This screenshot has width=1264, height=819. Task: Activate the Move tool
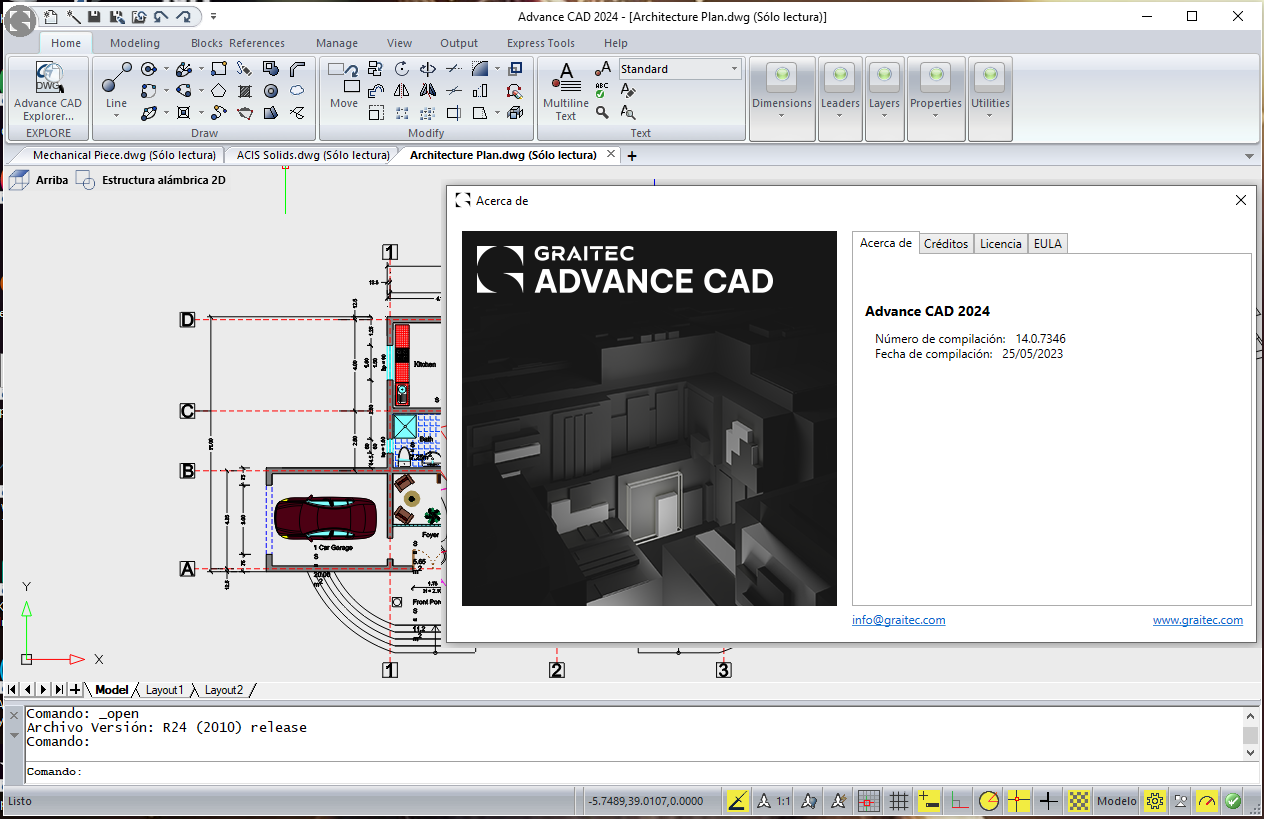[344, 85]
